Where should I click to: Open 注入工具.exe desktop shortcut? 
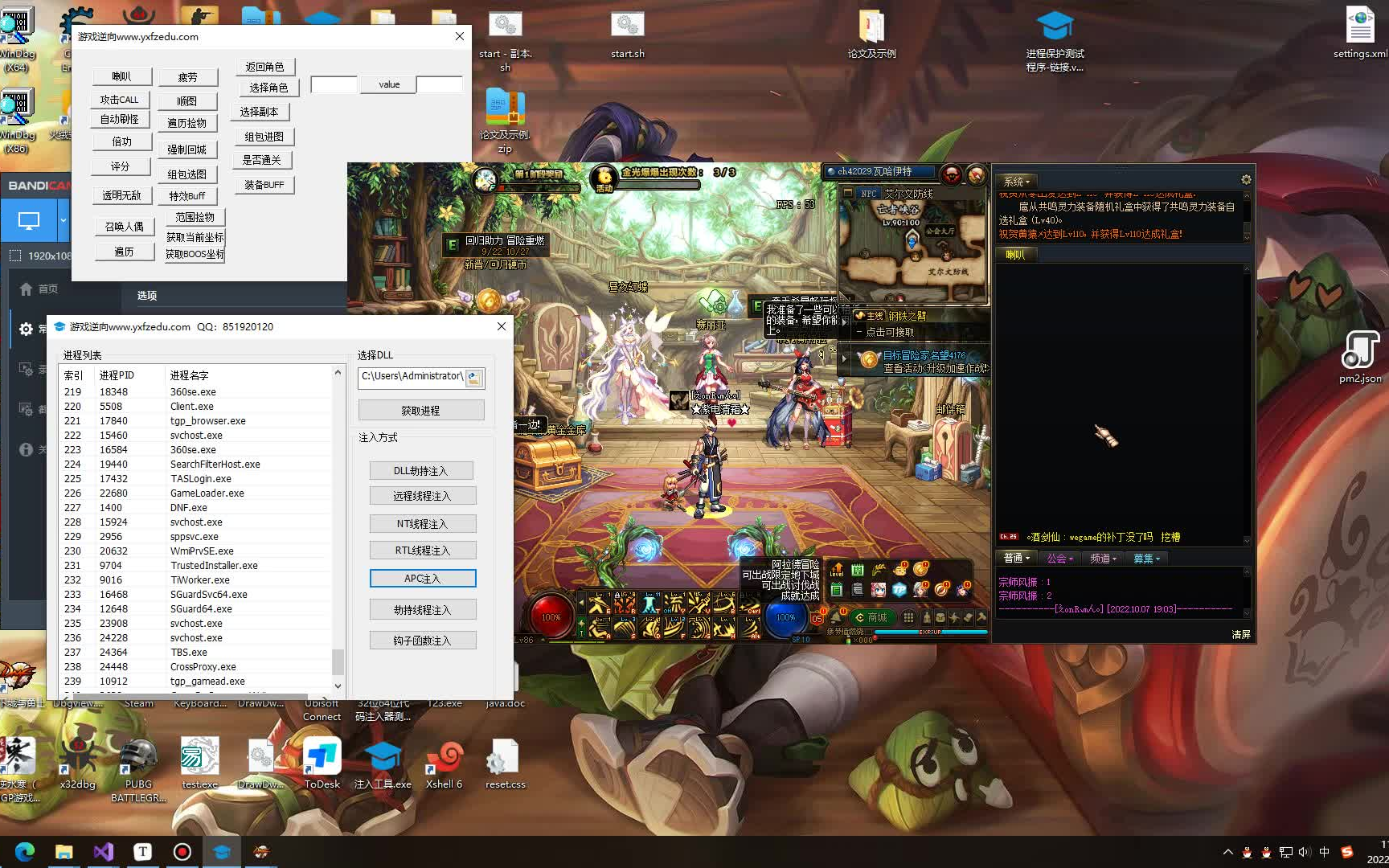[383, 764]
